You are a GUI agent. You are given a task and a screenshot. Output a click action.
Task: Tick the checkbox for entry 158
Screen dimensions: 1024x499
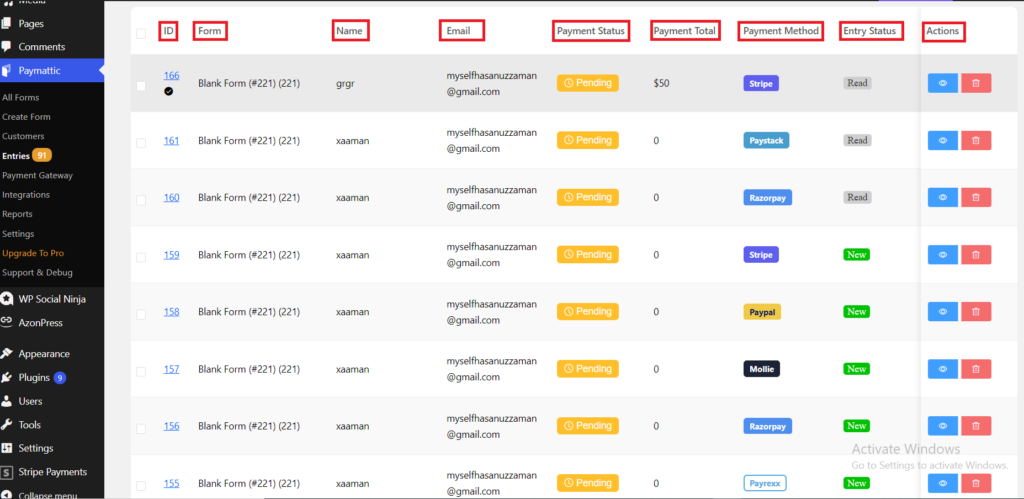coord(141,314)
